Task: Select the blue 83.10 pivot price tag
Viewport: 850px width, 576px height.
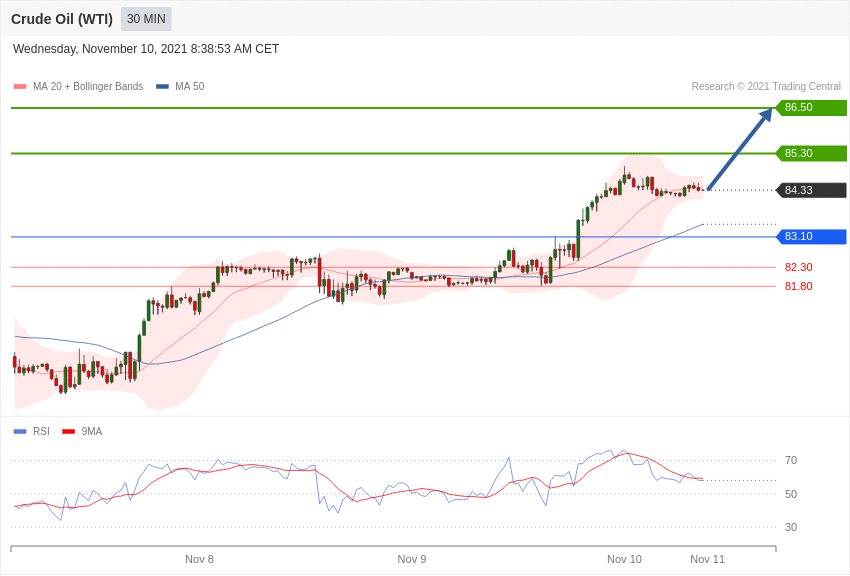Action: 811,237
